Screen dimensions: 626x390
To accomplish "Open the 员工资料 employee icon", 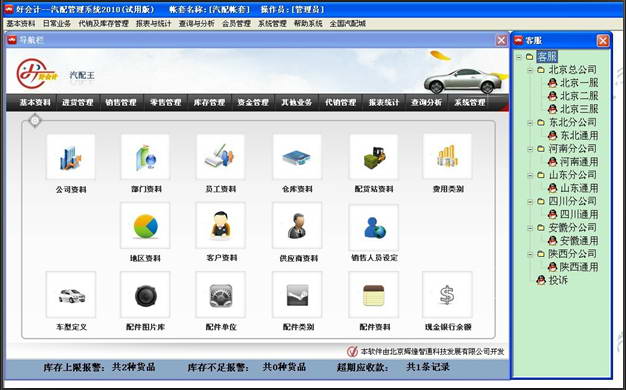I will click(220, 157).
